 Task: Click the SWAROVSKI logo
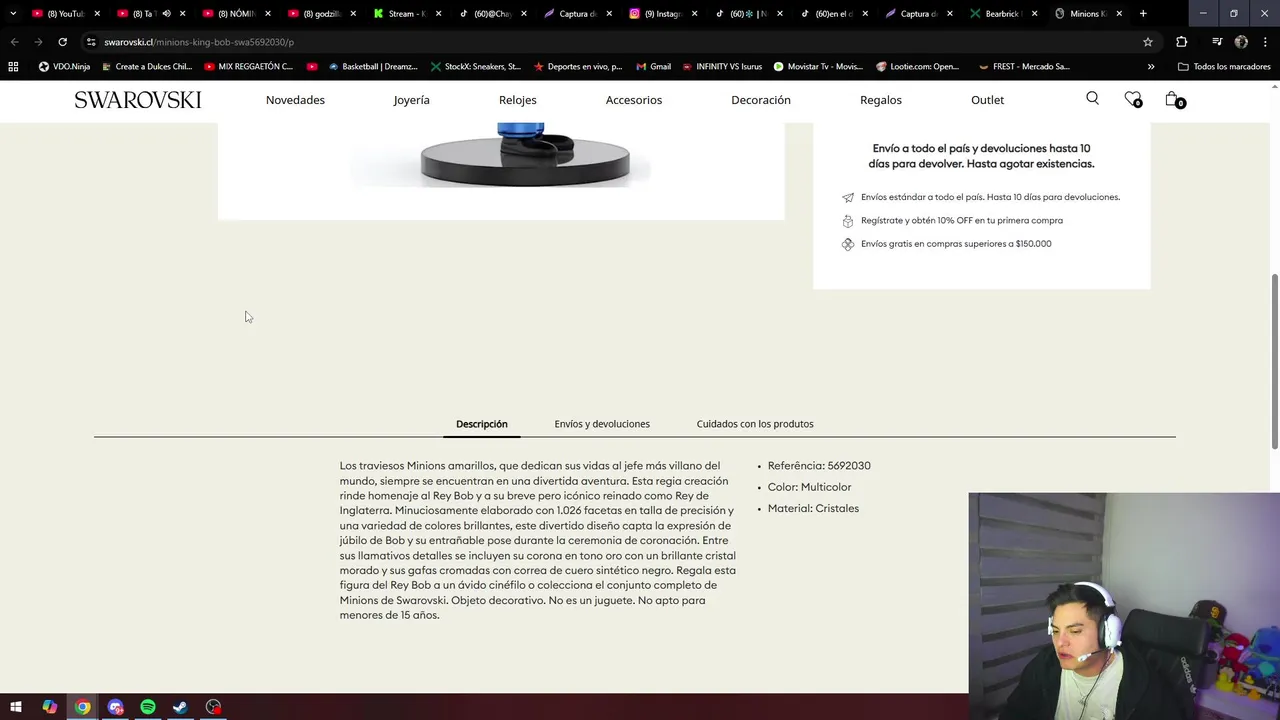pos(137,100)
